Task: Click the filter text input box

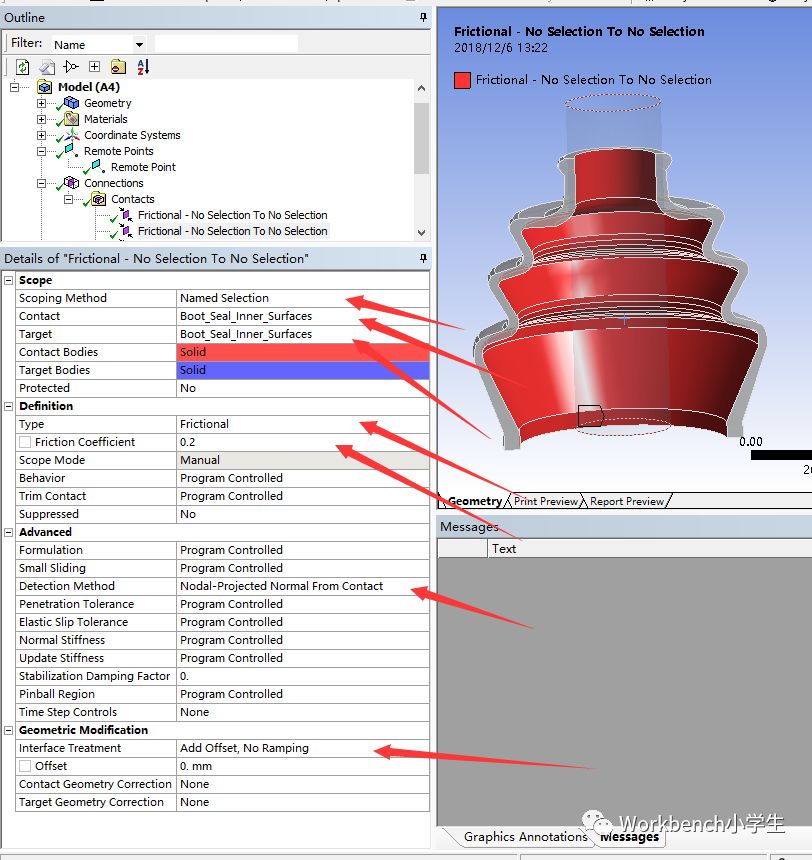Action: (x=225, y=44)
